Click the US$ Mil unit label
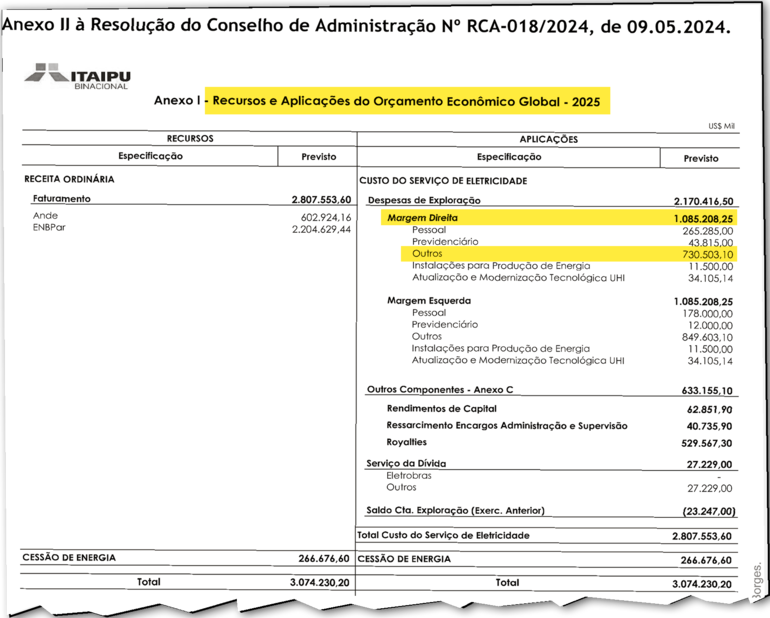The width and height of the screenshot is (770, 618). 722,126
